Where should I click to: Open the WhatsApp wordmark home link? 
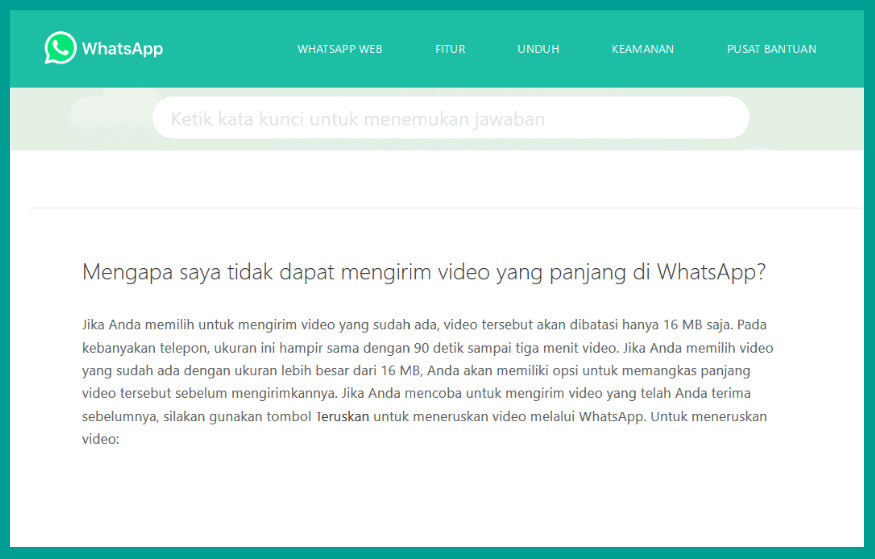point(122,49)
